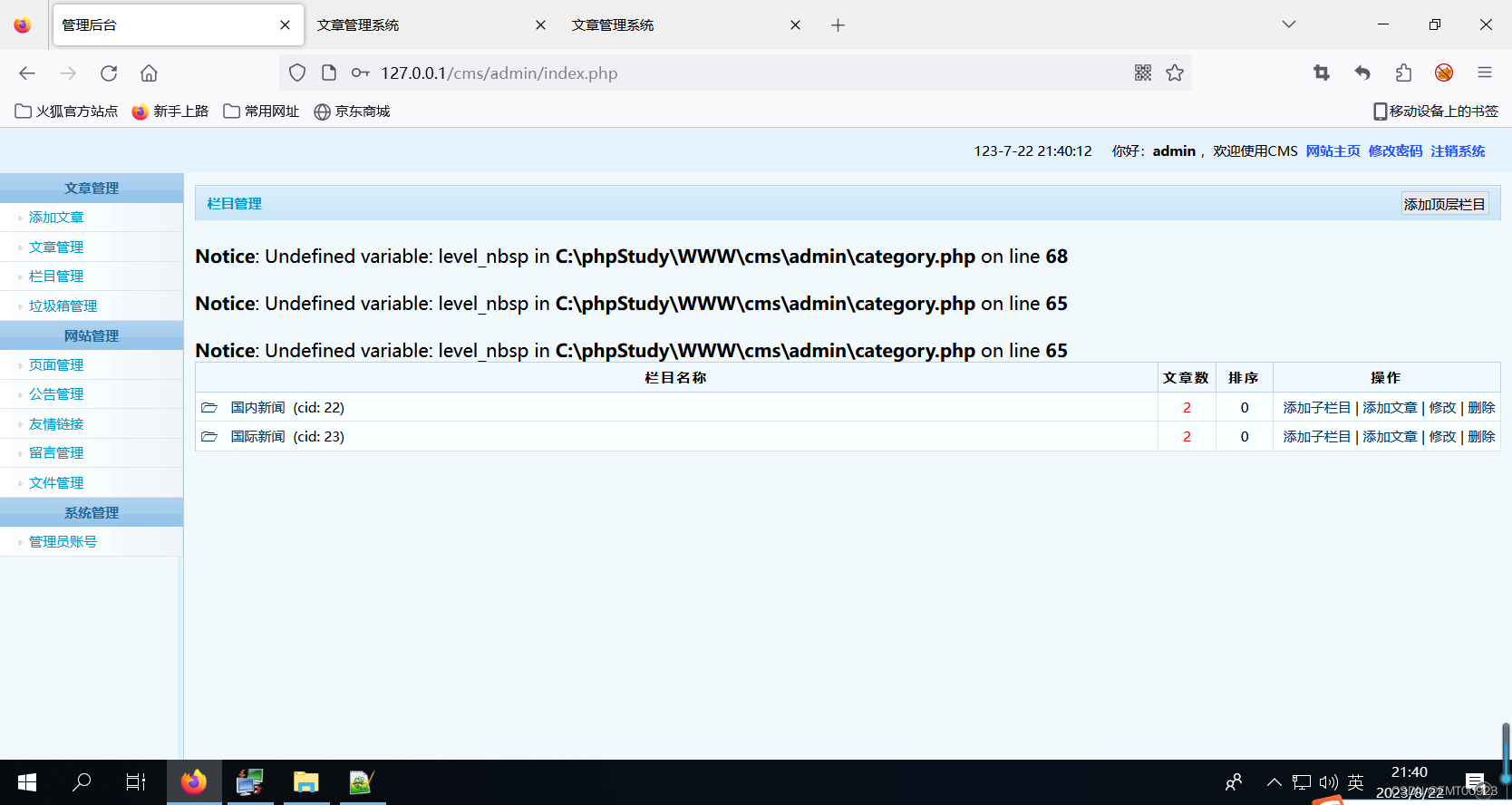
Task: Click the forward navigation arrow
Action: [x=68, y=73]
